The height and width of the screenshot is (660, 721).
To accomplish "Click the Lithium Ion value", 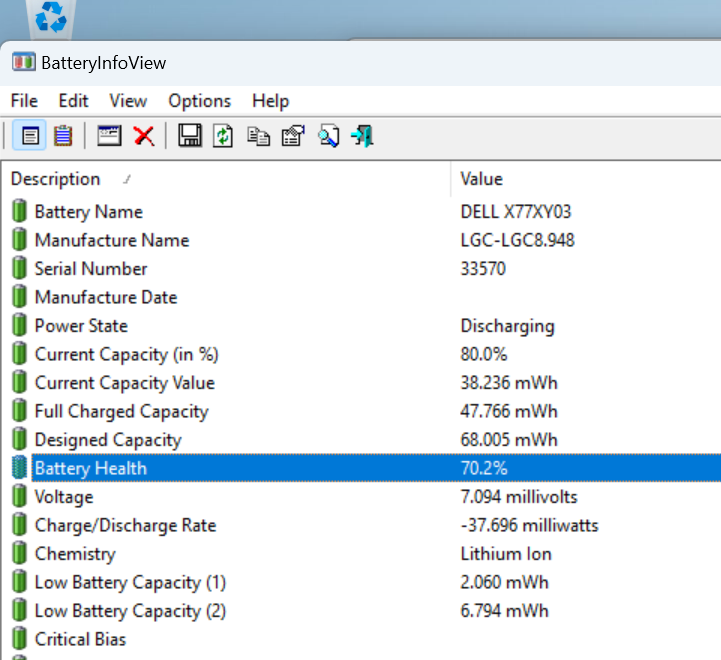I will tap(506, 554).
